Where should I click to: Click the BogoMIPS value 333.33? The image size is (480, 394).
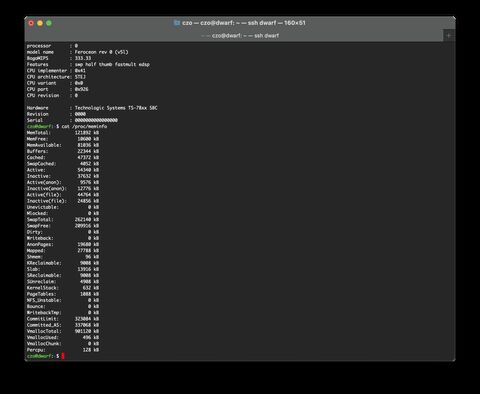(83, 58)
